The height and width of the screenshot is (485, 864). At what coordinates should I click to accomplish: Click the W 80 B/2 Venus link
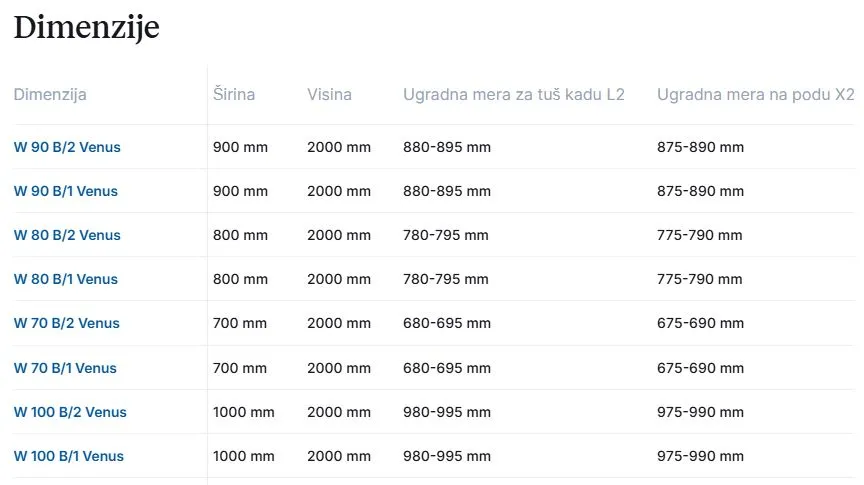coord(67,235)
